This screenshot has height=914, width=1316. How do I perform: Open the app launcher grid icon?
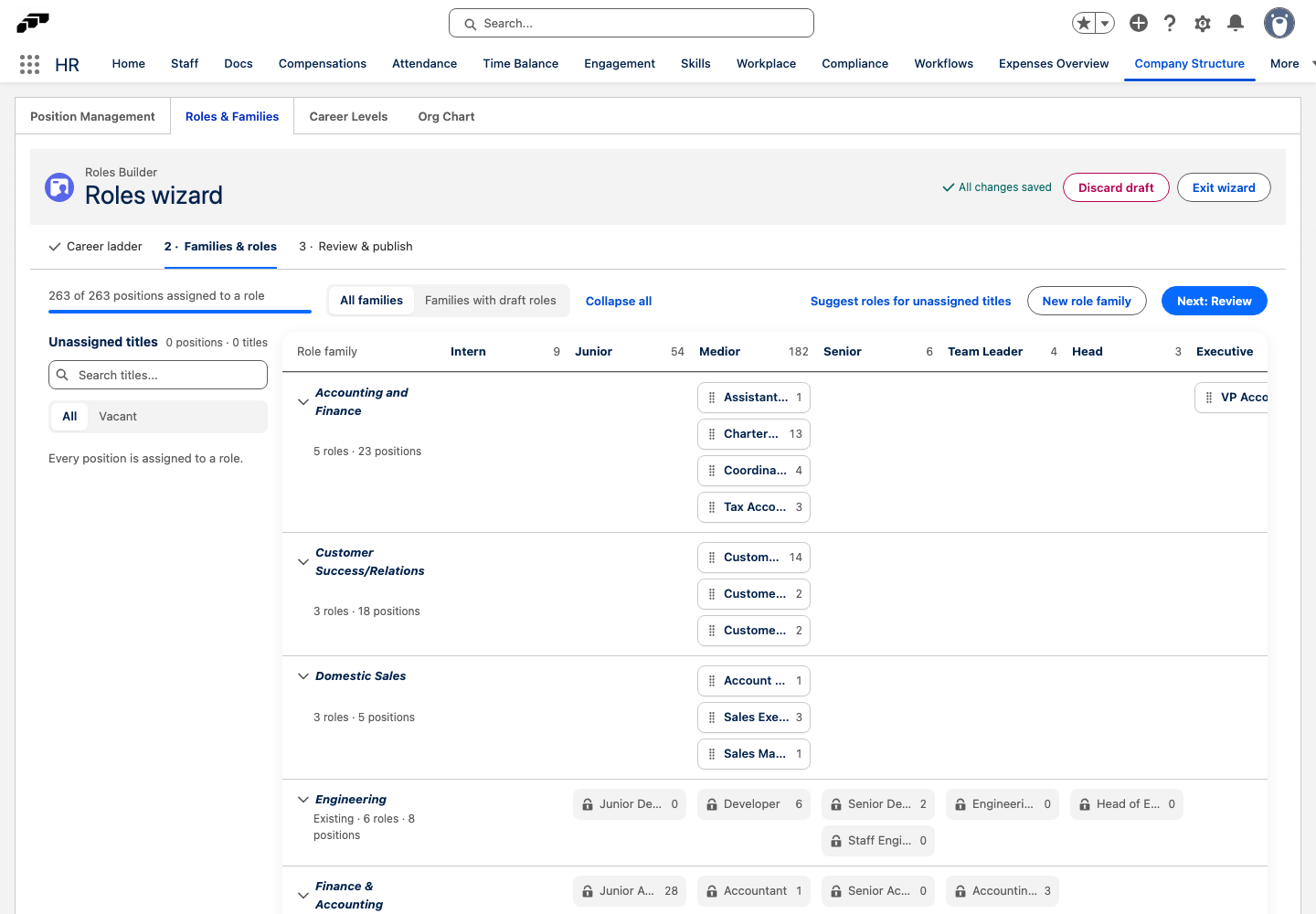point(29,64)
